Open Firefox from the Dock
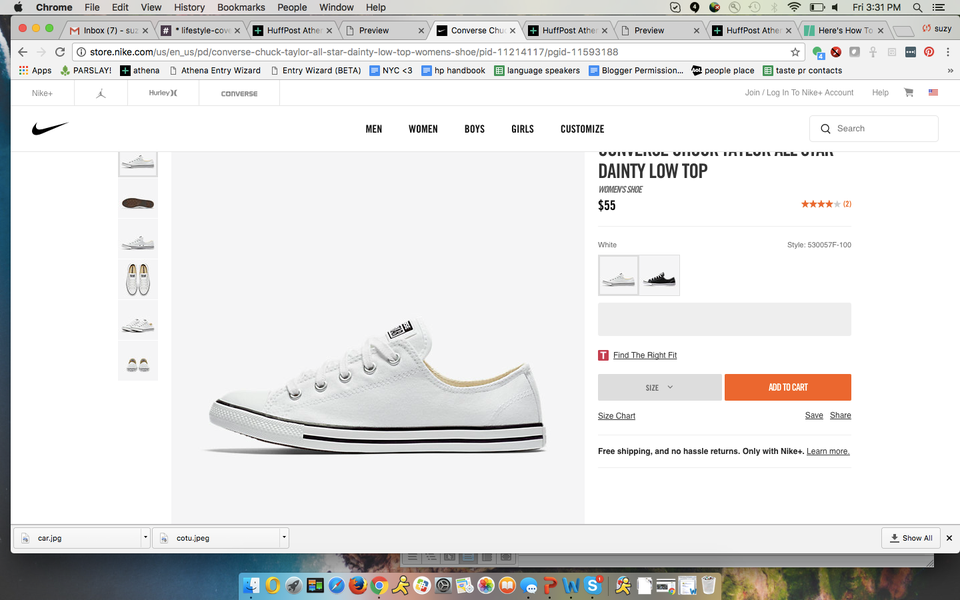Viewport: 960px width, 600px height. pyautogui.click(x=358, y=586)
